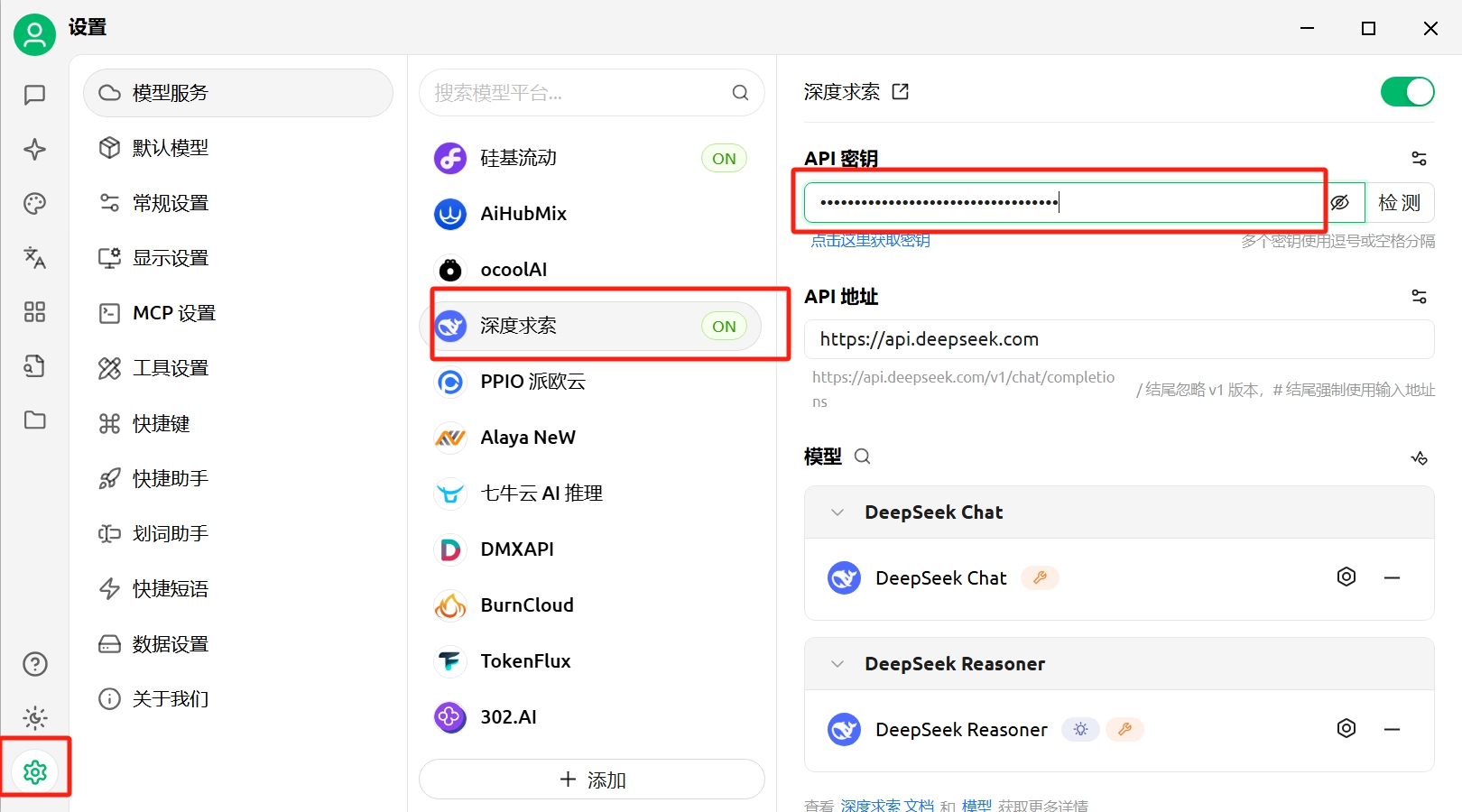The height and width of the screenshot is (812, 1462).
Task: Open the agents sparkle sidebar icon
Action: point(34,149)
